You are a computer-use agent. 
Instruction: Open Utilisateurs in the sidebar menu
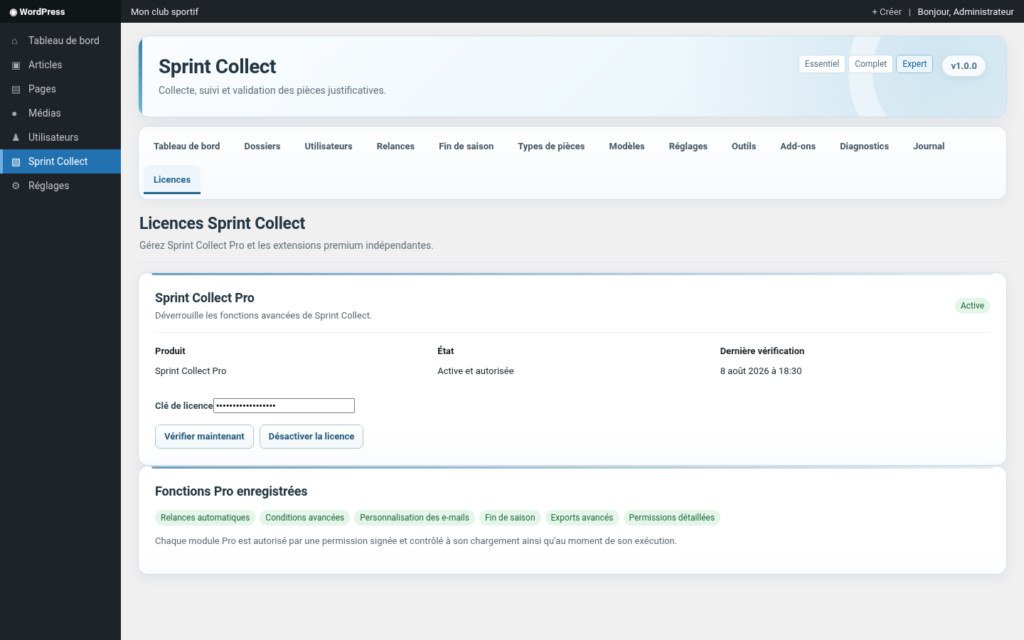(x=60, y=137)
